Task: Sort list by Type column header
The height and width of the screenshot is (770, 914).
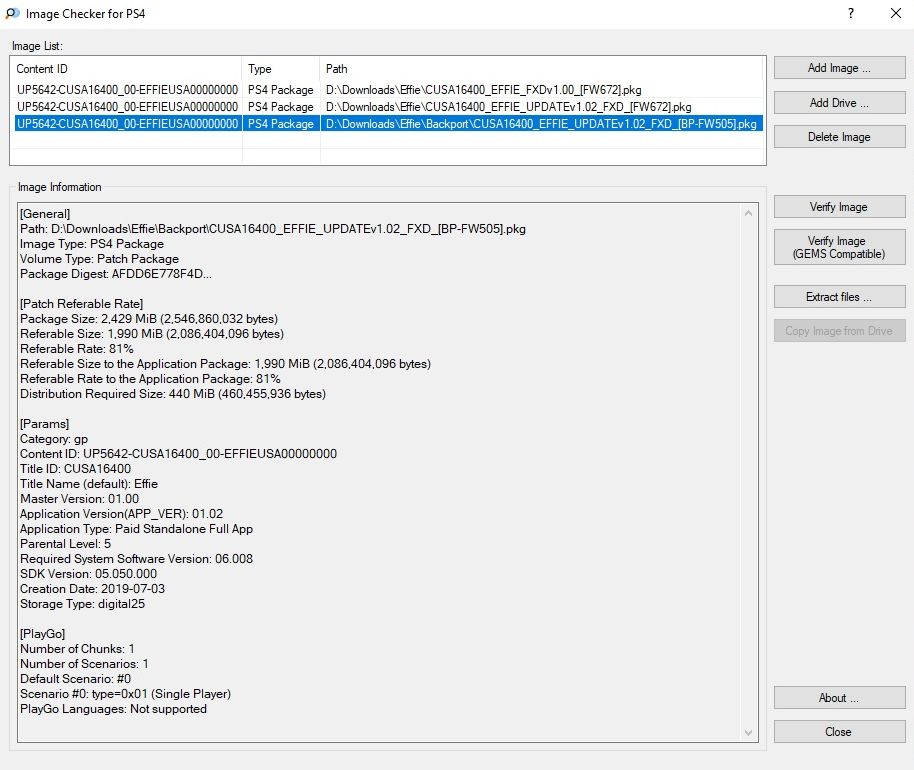Action: point(281,69)
